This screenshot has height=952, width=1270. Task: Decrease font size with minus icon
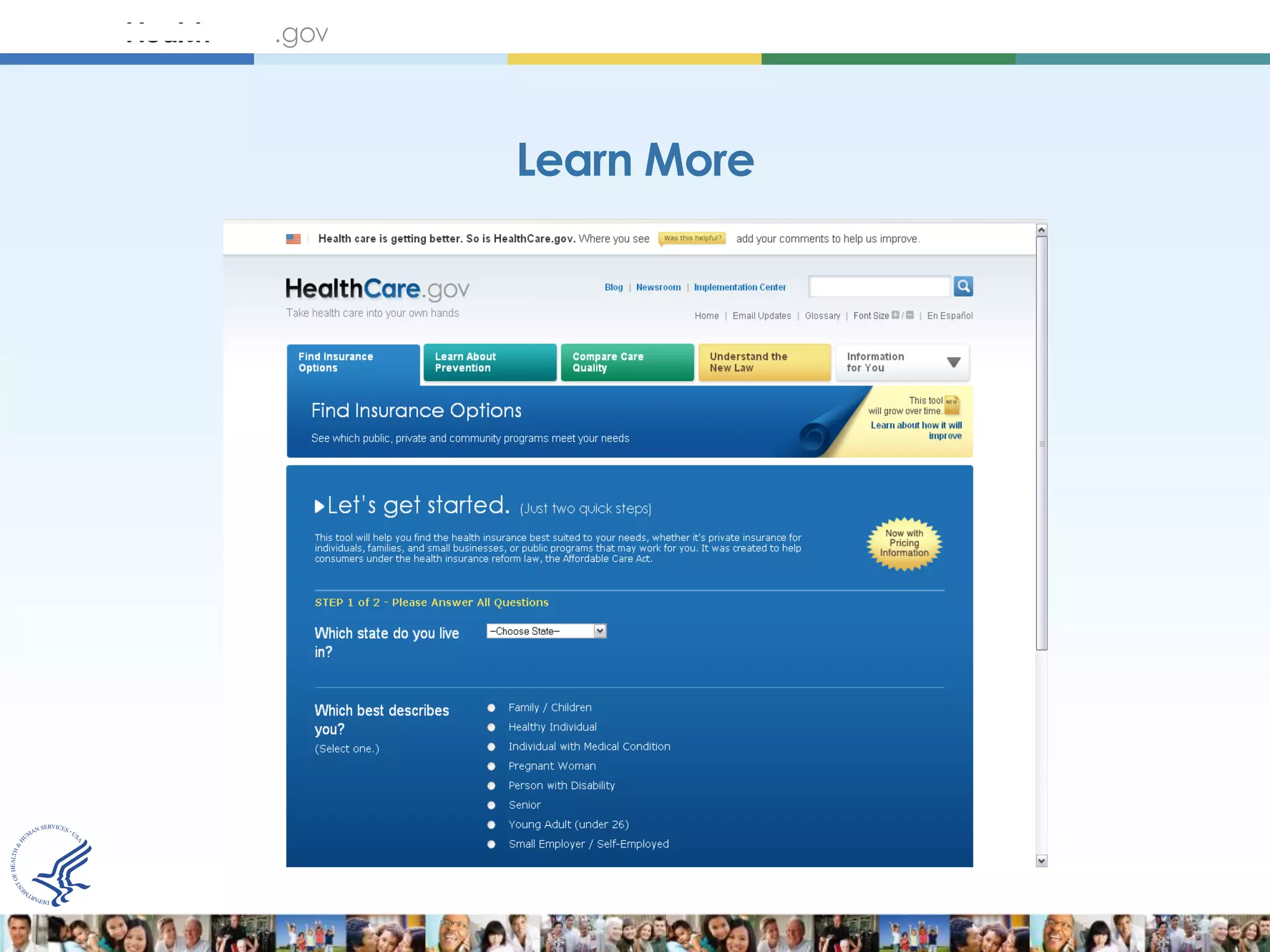tap(910, 315)
